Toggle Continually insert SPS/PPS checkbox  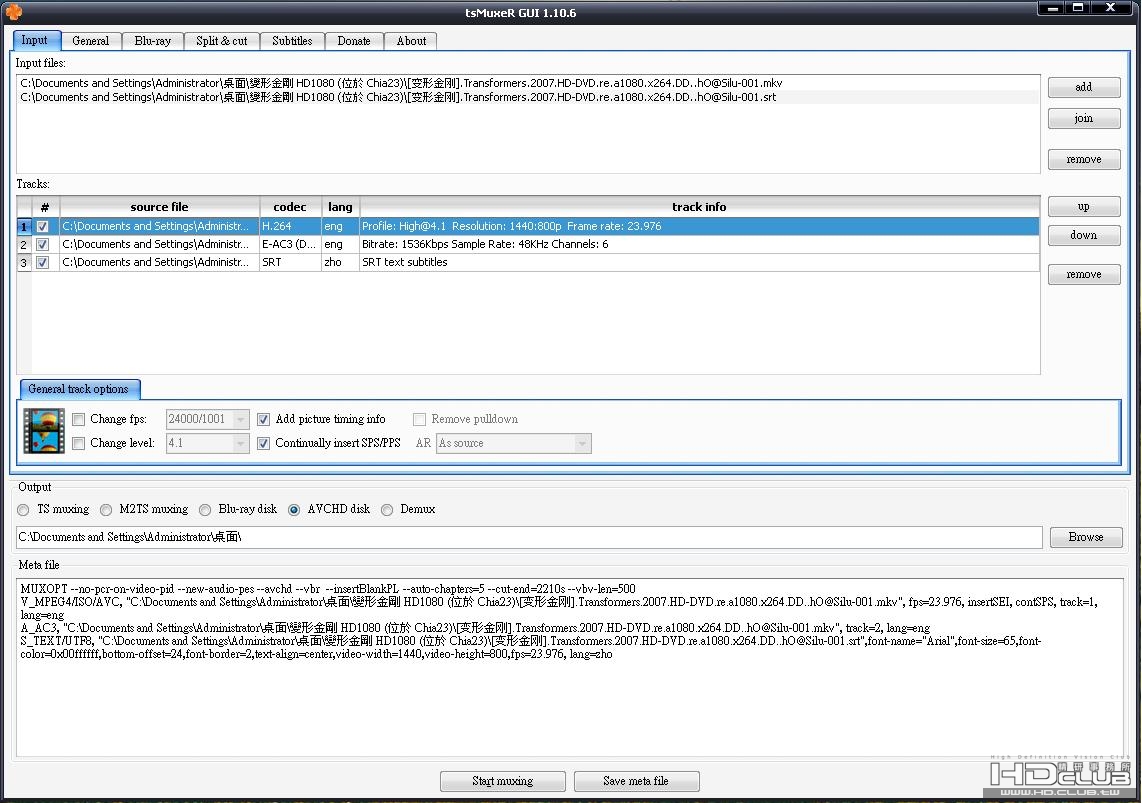point(264,443)
